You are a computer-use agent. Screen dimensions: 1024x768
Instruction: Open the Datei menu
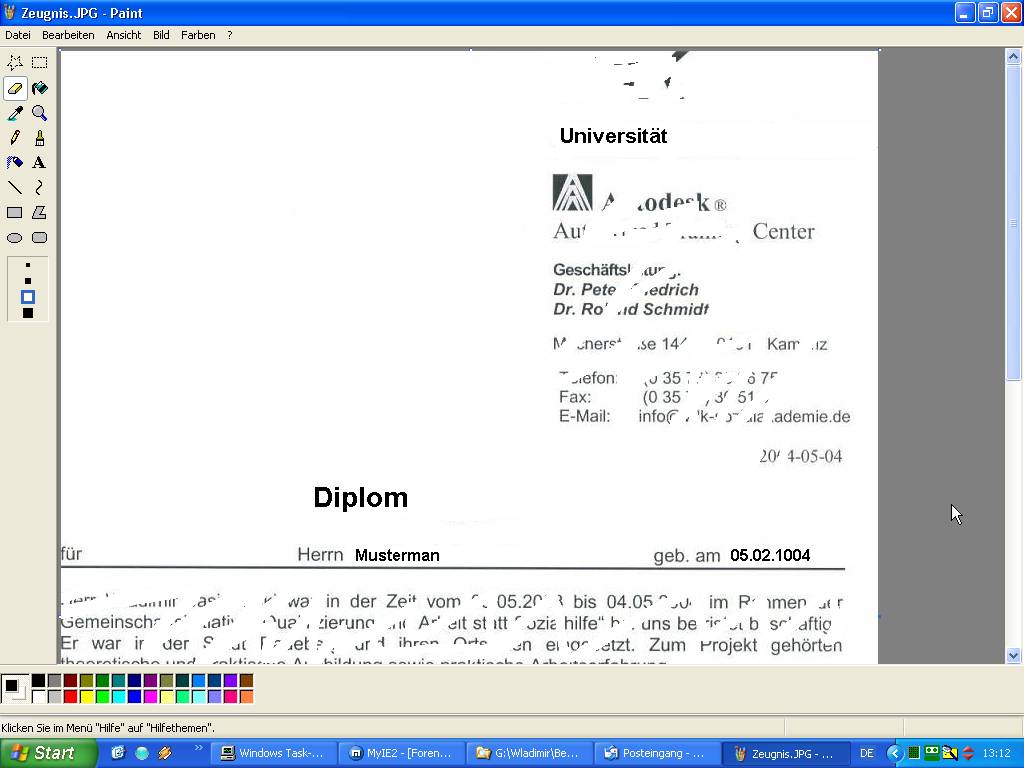[18, 35]
